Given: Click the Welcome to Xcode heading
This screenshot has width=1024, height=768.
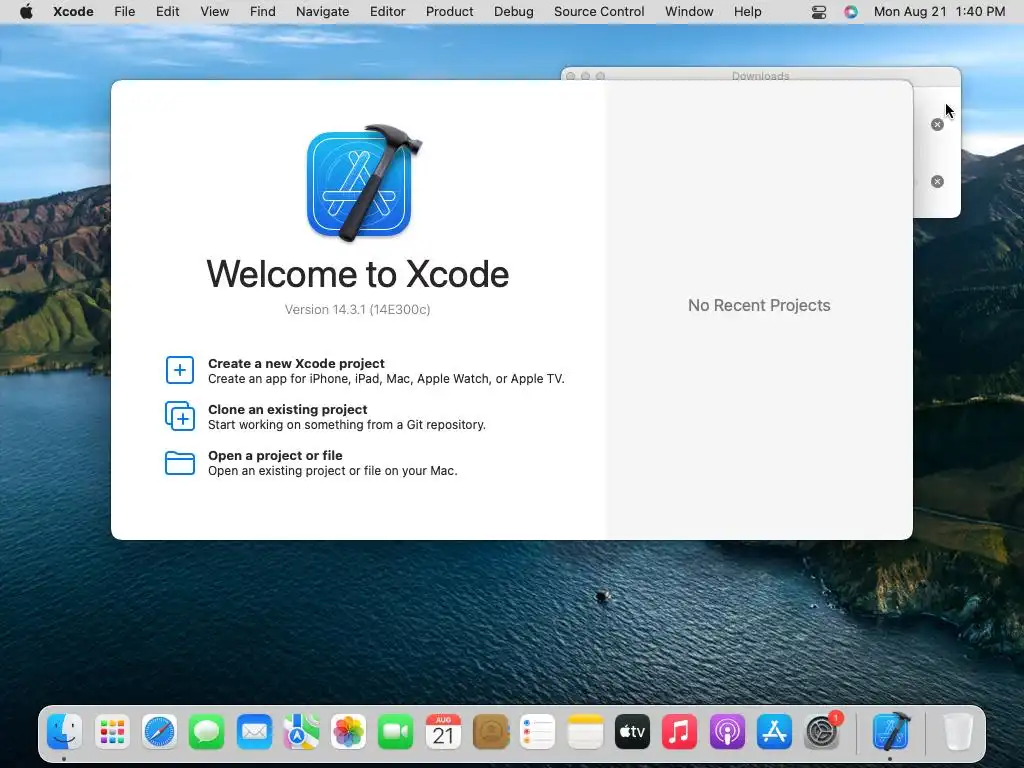Looking at the screenshot, I should click(357, 274).
